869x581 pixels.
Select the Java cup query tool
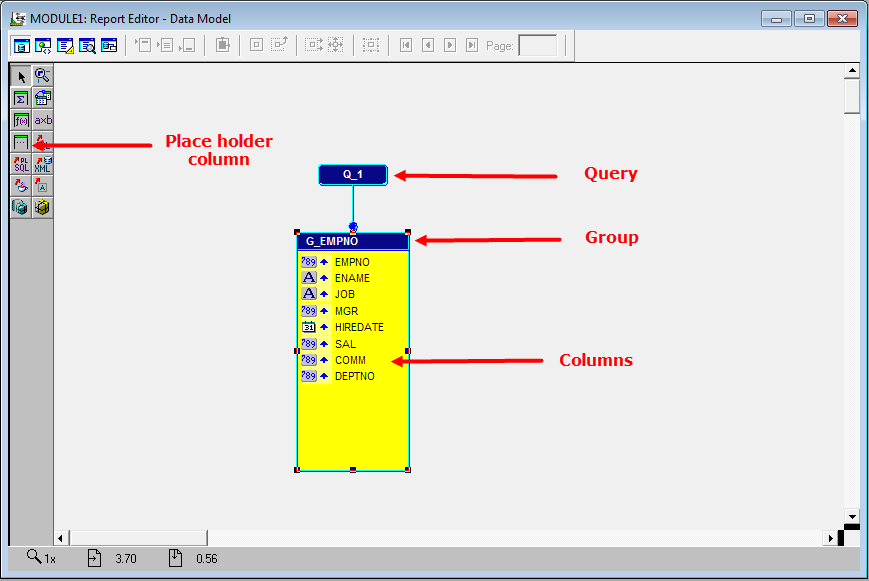(21, 186)
